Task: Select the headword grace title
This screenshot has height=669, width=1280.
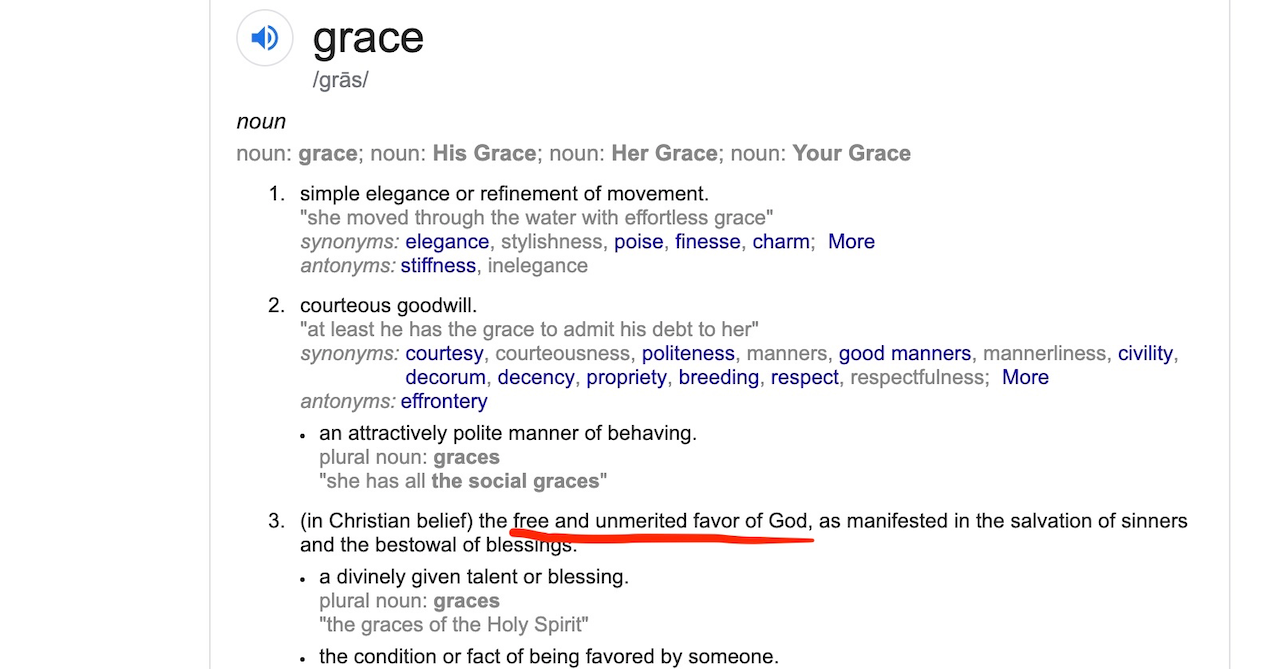Action: coord(368,38)
